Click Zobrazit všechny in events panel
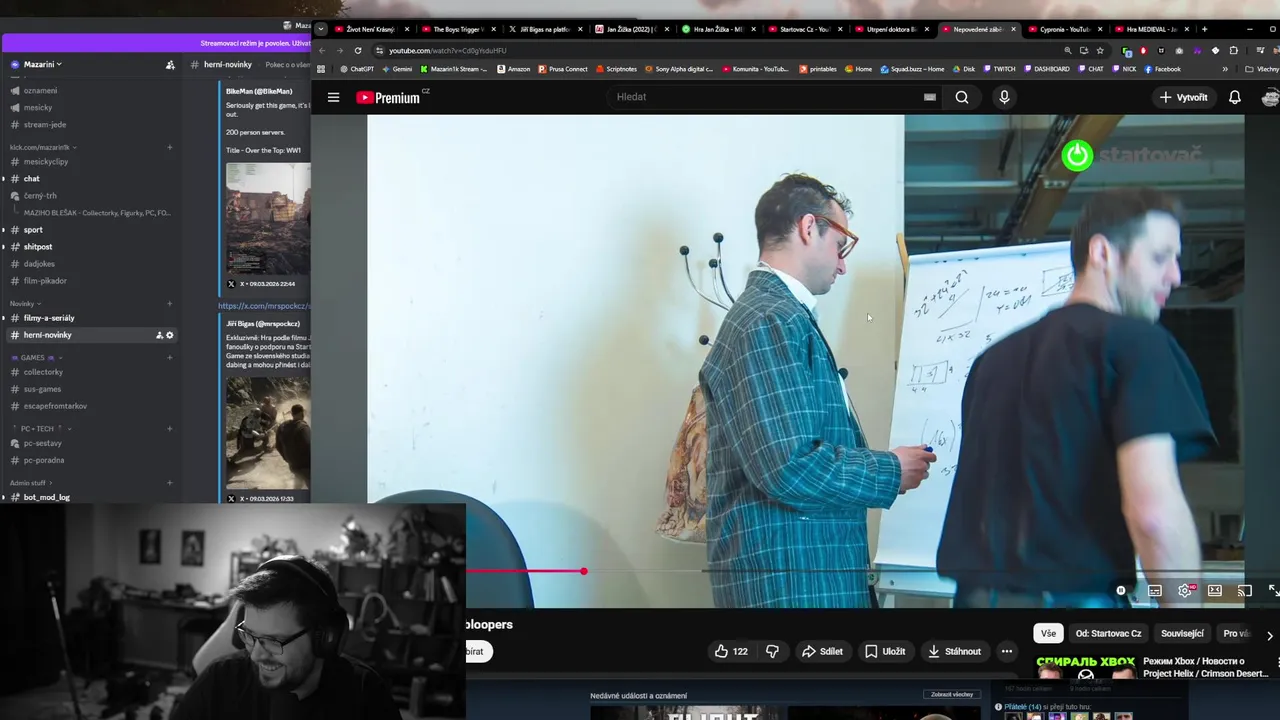 click(x=952, y=694)
